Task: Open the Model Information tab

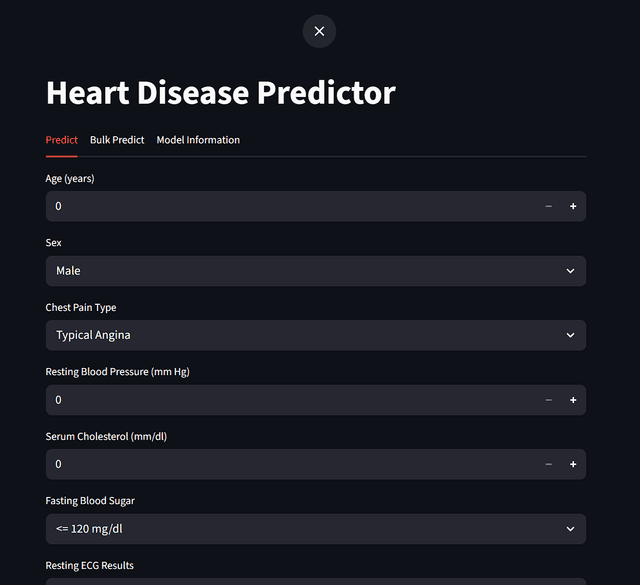Action: 198,140
